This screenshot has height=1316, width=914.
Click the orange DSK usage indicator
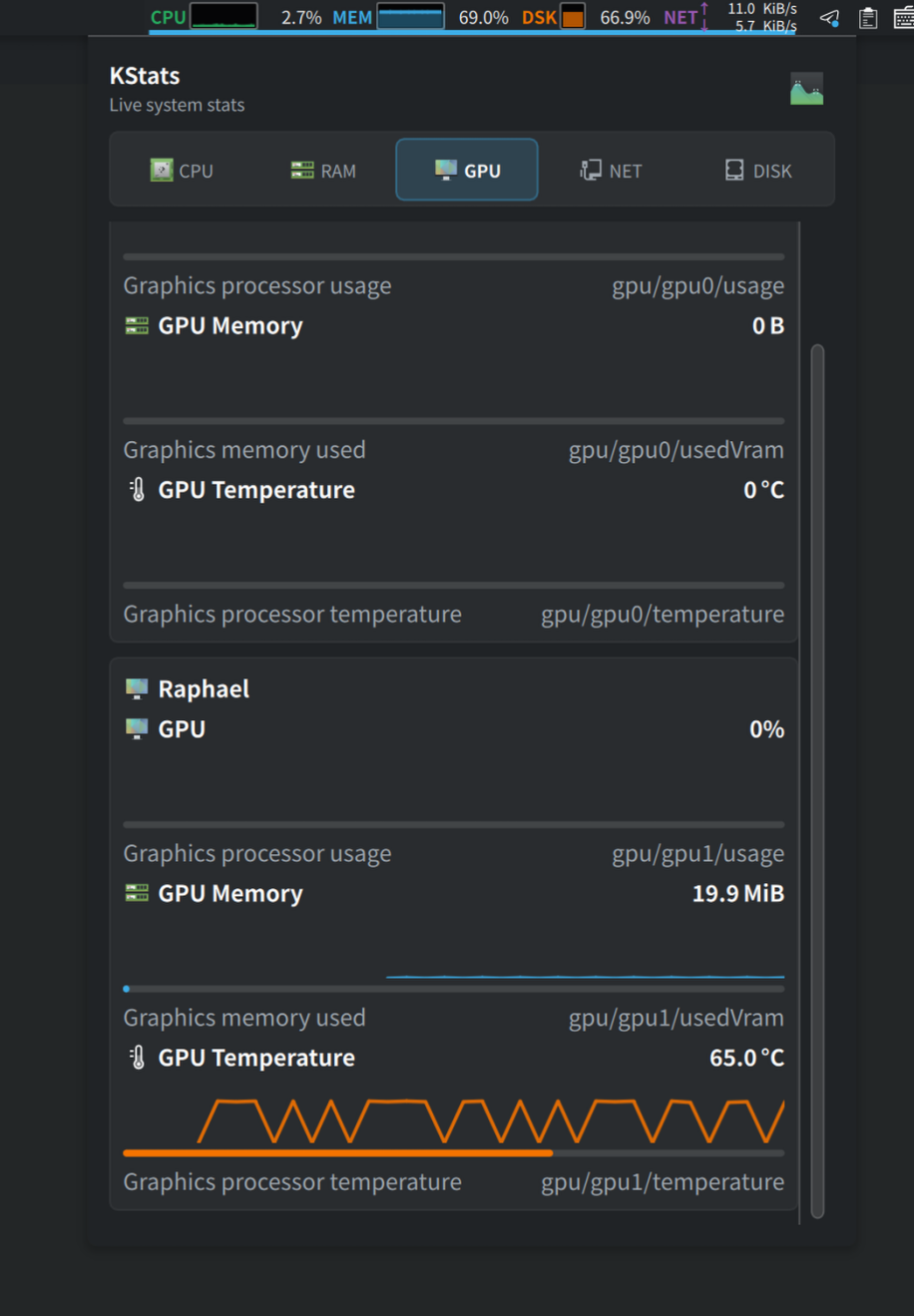click(x=573, y=16)
